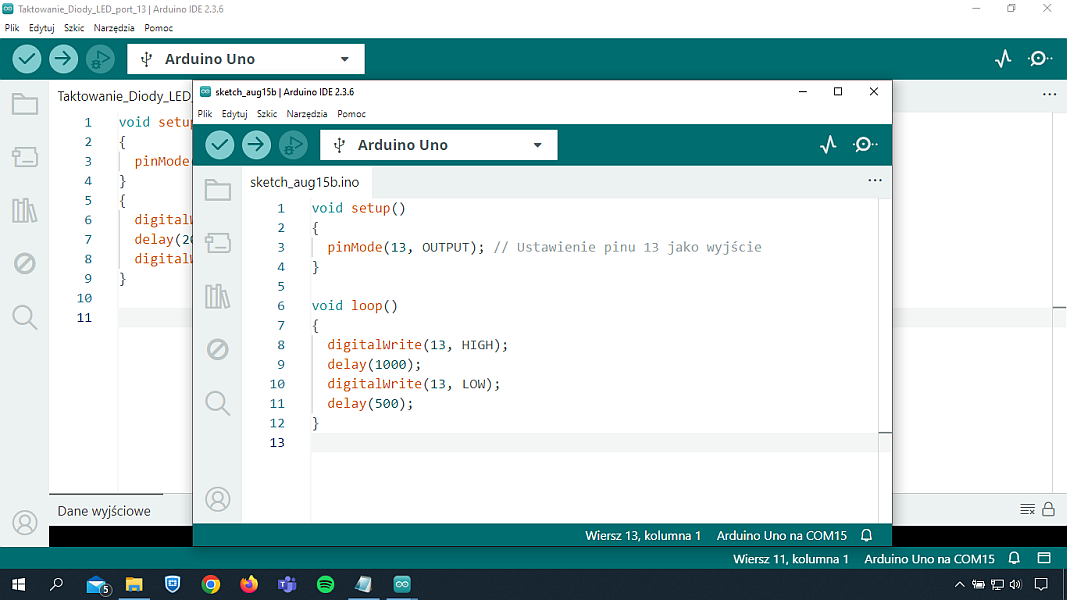This screenshot has width=1067, height=600.
Task: Click the delay(1000); code line
Action: coord(374,364)
